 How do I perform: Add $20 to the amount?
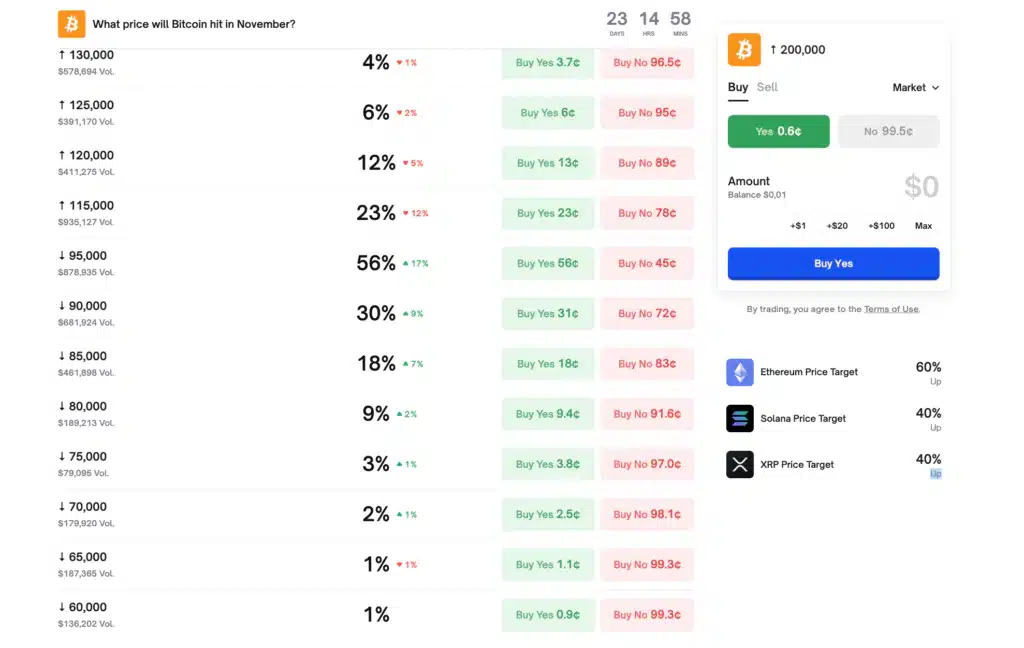pyautogui.click(x=837, y=225)
